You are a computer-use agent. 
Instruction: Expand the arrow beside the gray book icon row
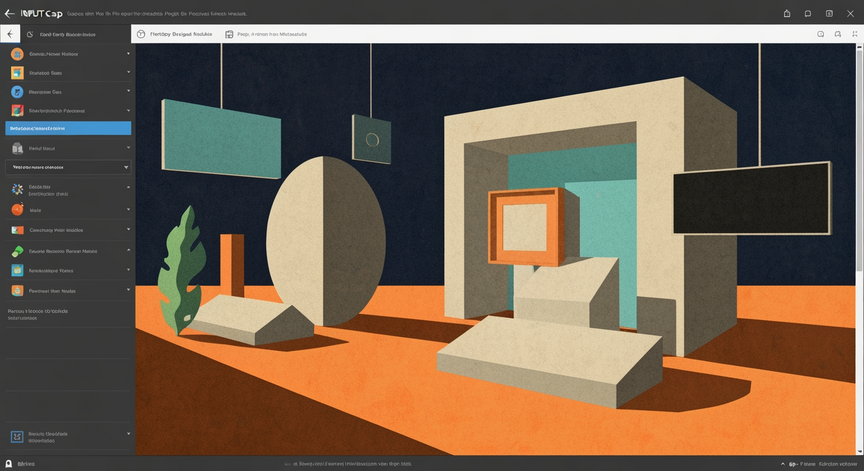pos(128,148)
